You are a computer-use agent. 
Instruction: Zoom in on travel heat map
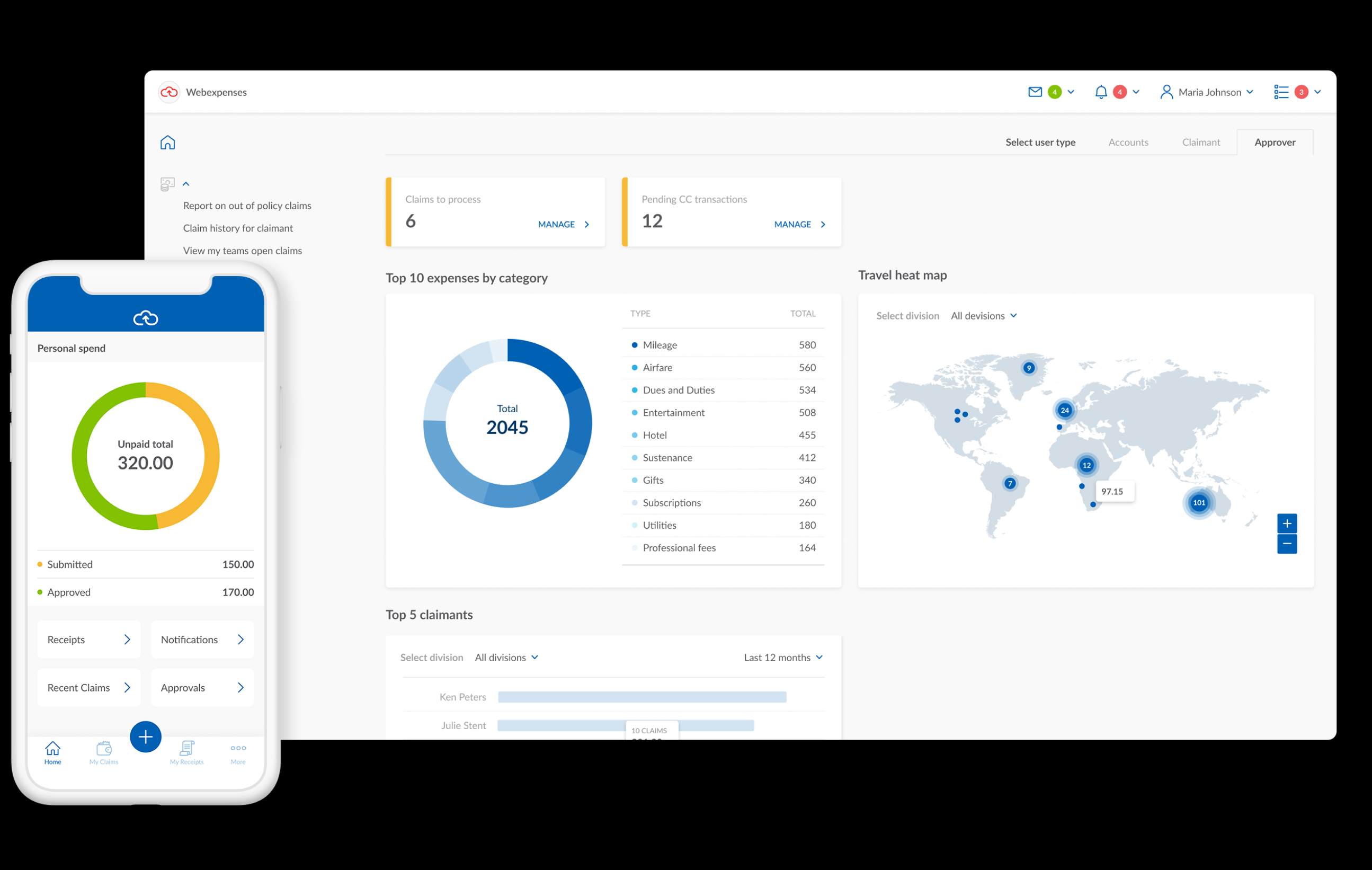pyautogui.click(x=1287, y=523)
